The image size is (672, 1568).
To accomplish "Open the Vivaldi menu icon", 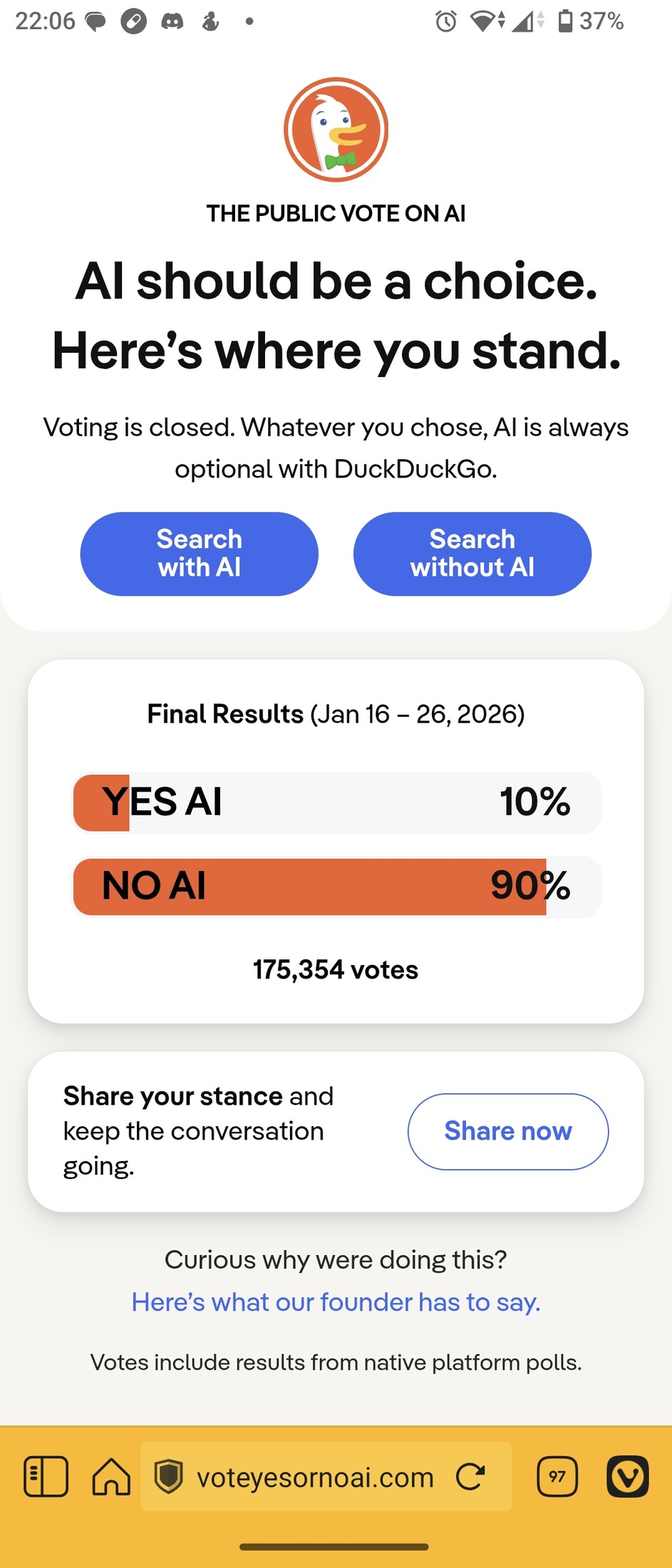I will click(627, 1476).
